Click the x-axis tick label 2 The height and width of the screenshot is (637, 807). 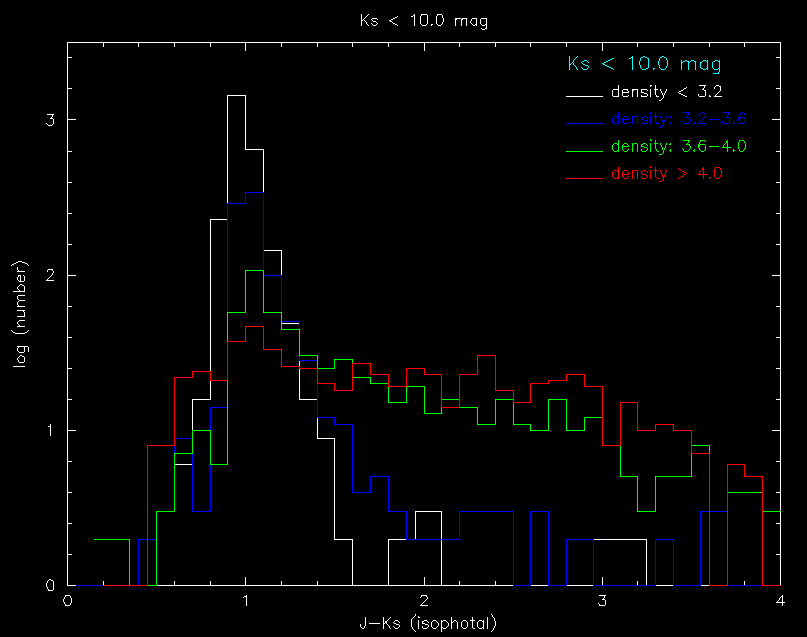pyautogui.click(x=424, y=602)
